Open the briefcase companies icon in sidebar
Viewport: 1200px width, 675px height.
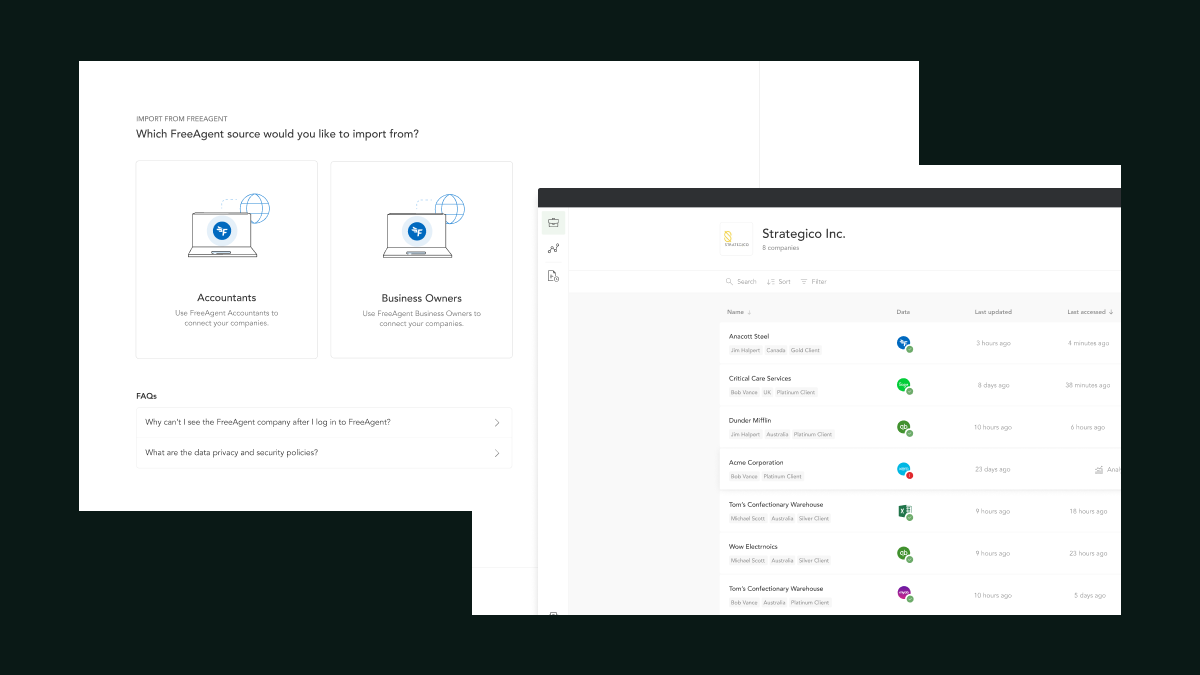click(x=553, y=222)
